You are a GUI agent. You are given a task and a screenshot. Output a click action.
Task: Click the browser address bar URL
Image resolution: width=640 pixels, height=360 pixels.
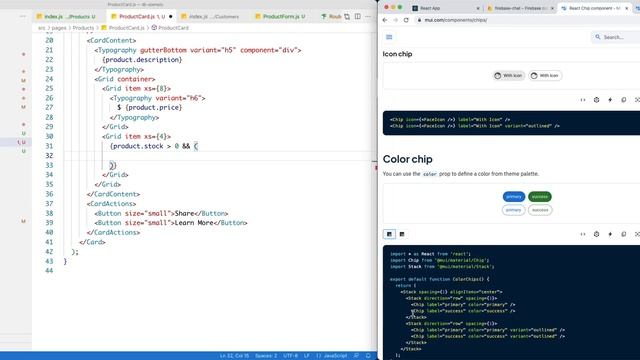click(x=456, y=20)
